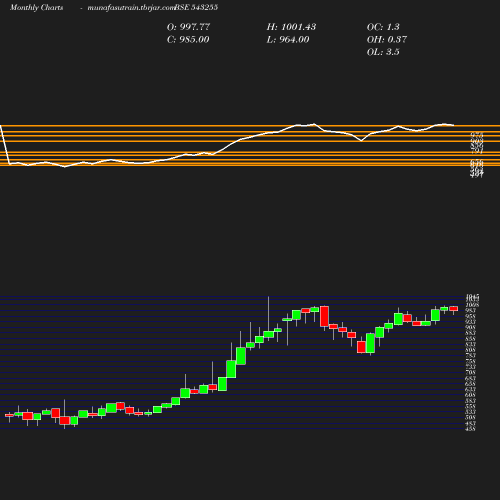Select the low value 'L: 964.00'
The height and width of the screenshot is (500, 500).
pos(288,39)
